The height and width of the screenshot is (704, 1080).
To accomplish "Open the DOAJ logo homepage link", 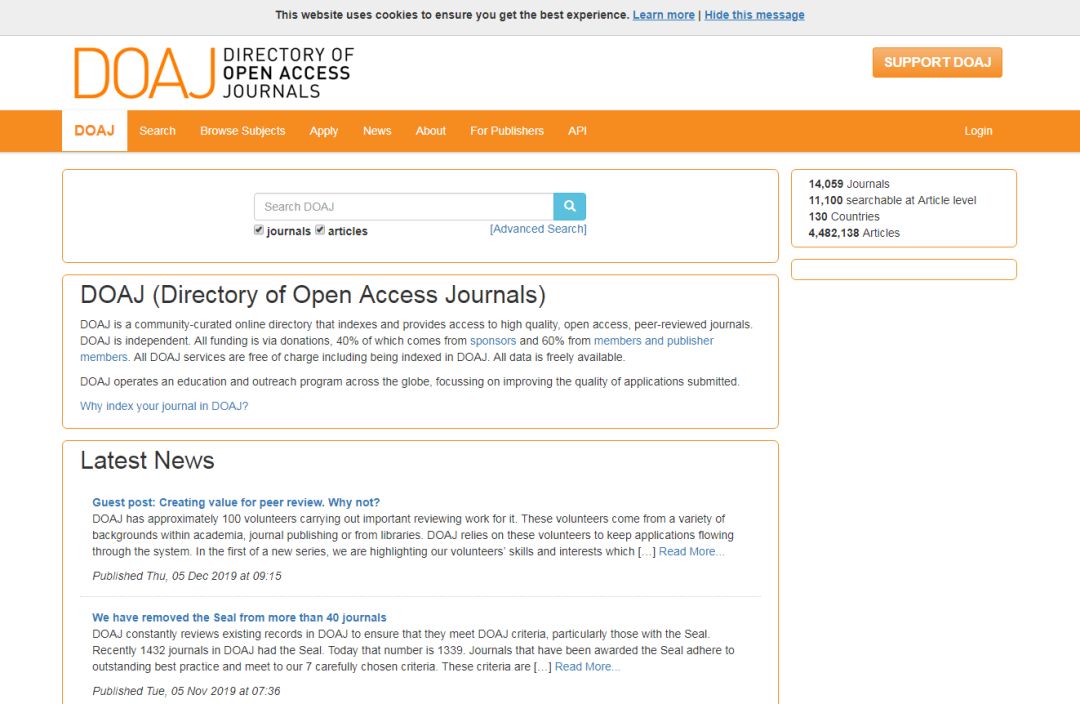I will pos(214,73).
